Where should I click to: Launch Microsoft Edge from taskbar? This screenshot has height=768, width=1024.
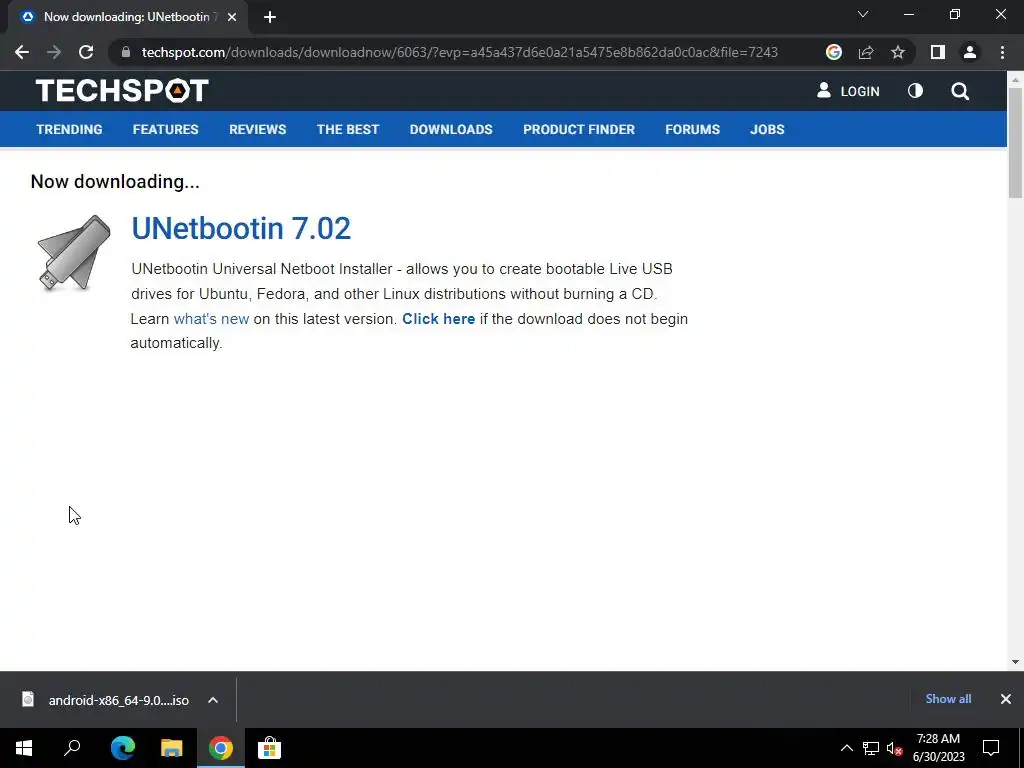pos(122,748)
